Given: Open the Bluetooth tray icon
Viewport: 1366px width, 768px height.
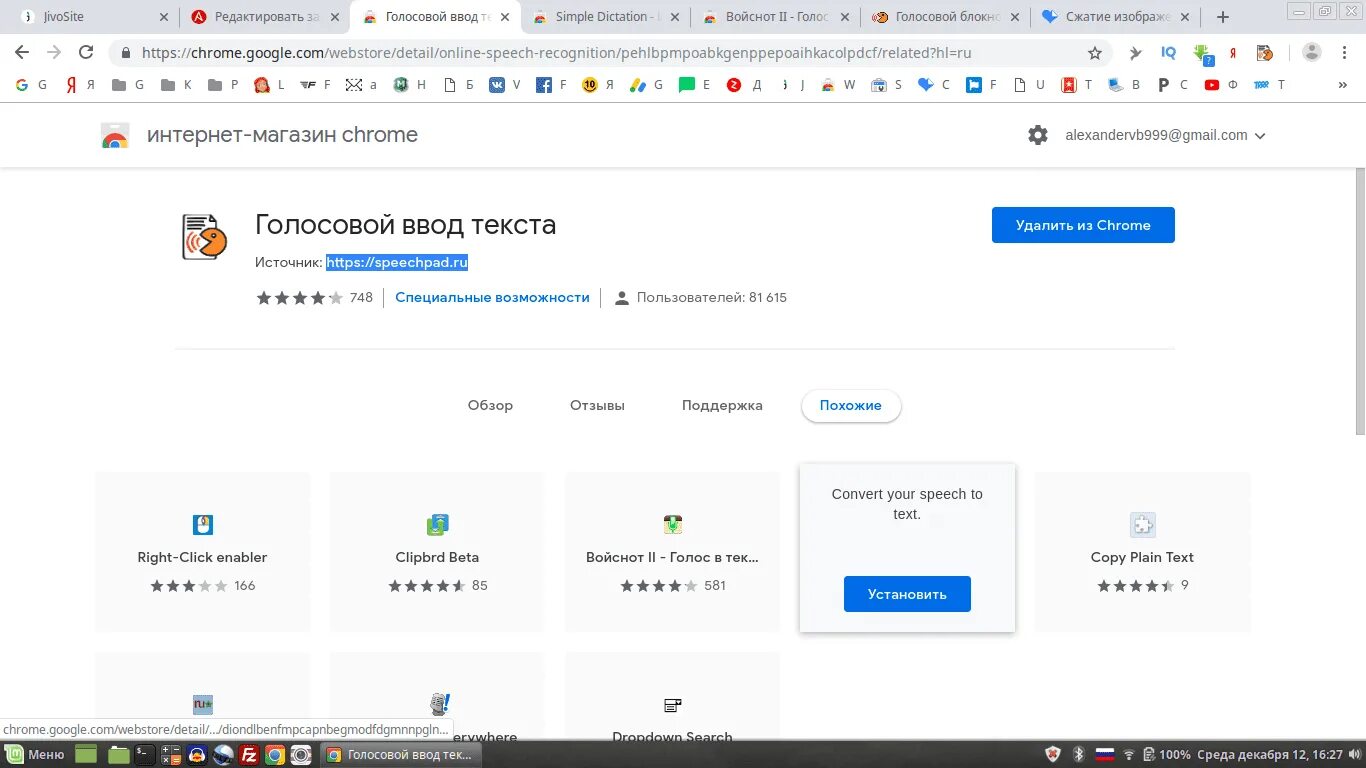Looking at the screenshot, I should (x=1079, y=755).
